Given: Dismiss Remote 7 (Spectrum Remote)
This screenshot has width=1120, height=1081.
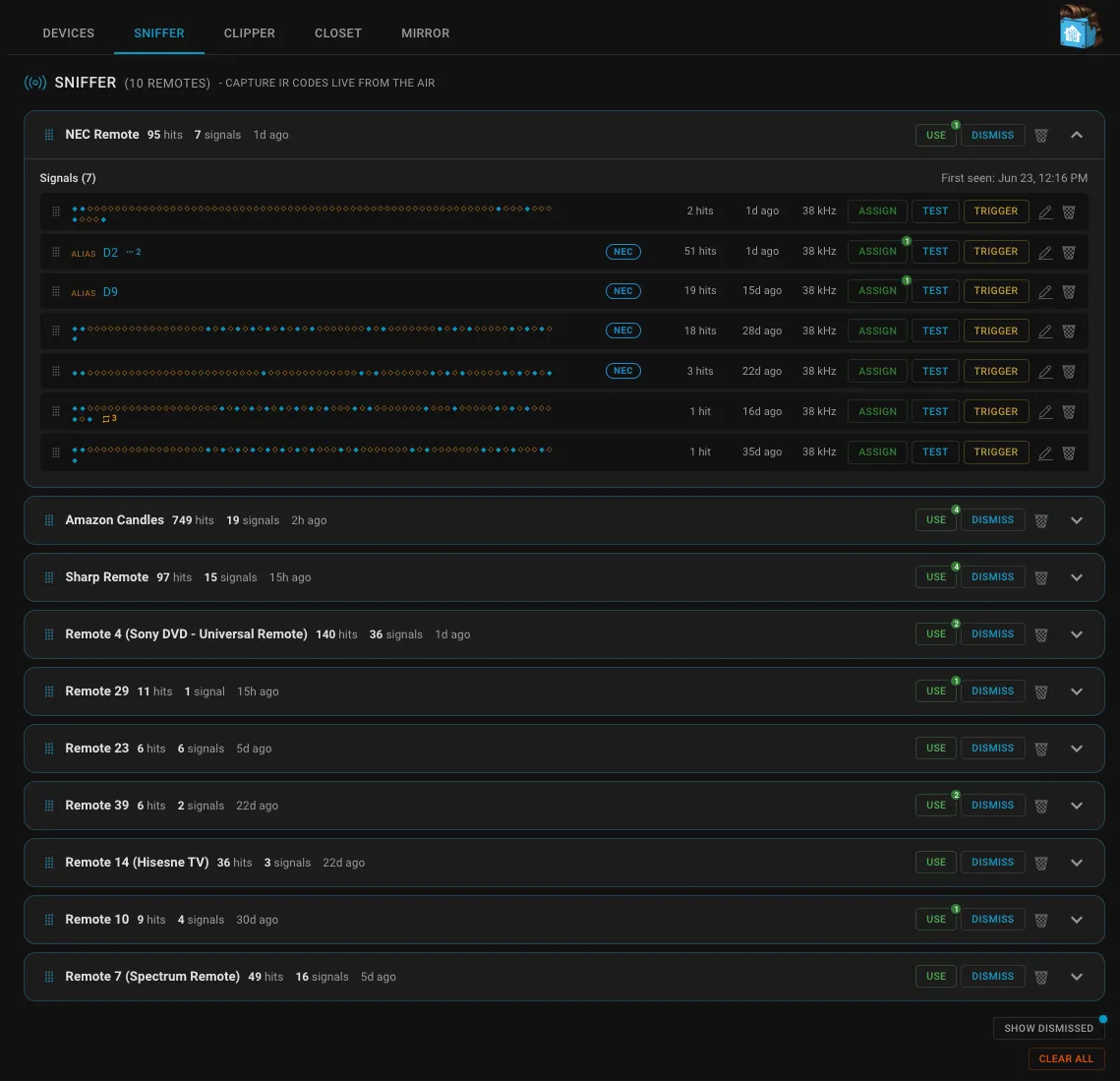Looking at the screenshot, I should [992, 977].
